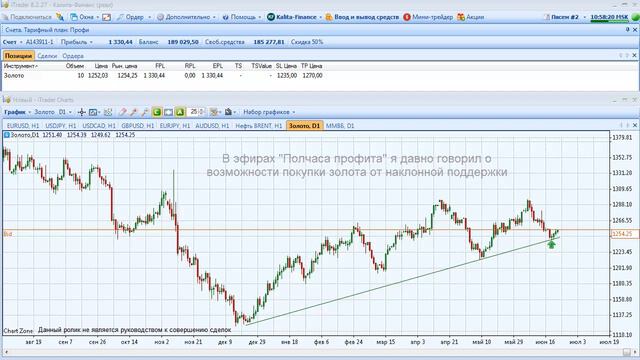Click the 1 330,44 FPL cell
The height and width of the screenshot is (360, 640).
pos(154,76)
